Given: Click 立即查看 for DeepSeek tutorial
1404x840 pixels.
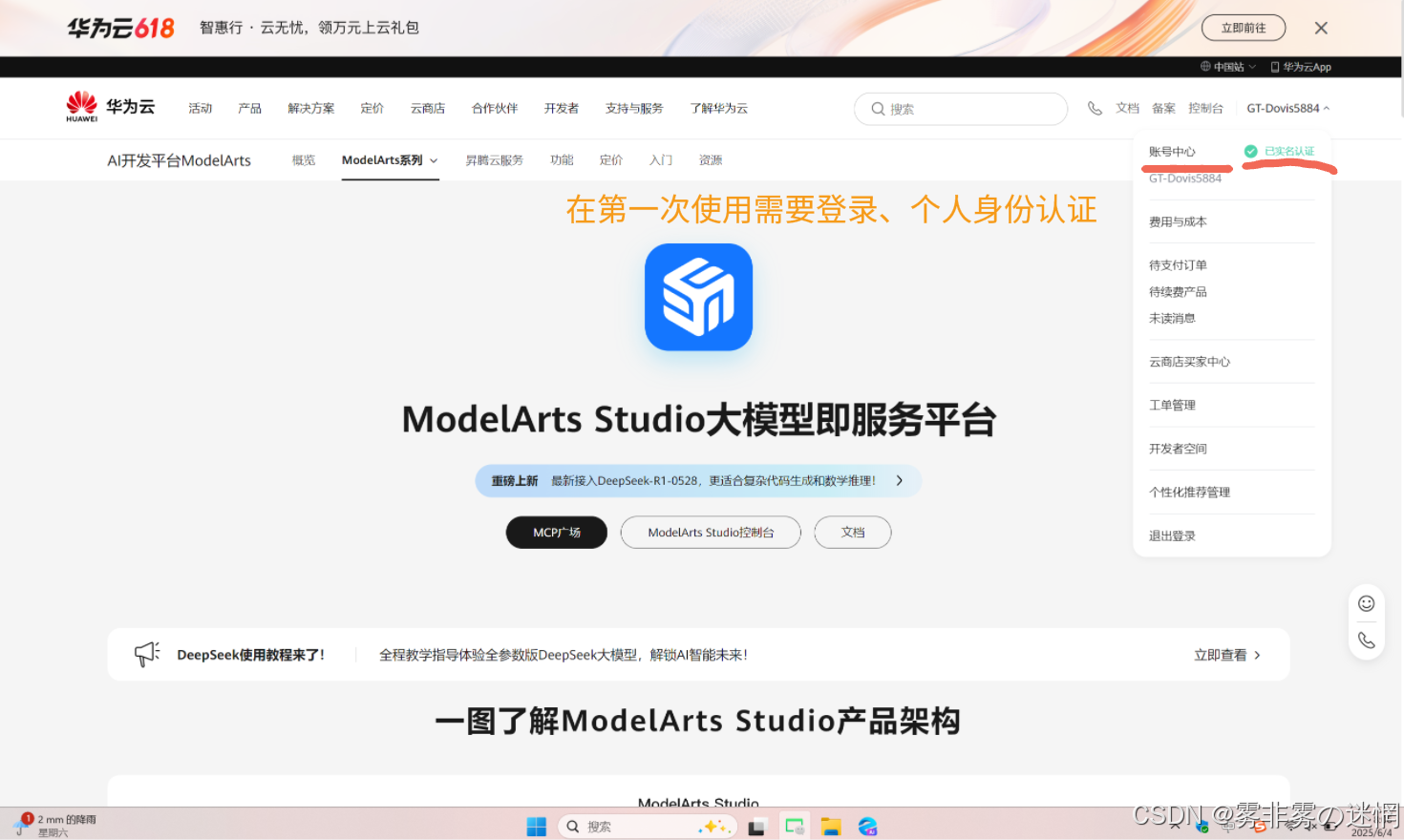Looking at the screenshot, I should (x=1227, y=655).
